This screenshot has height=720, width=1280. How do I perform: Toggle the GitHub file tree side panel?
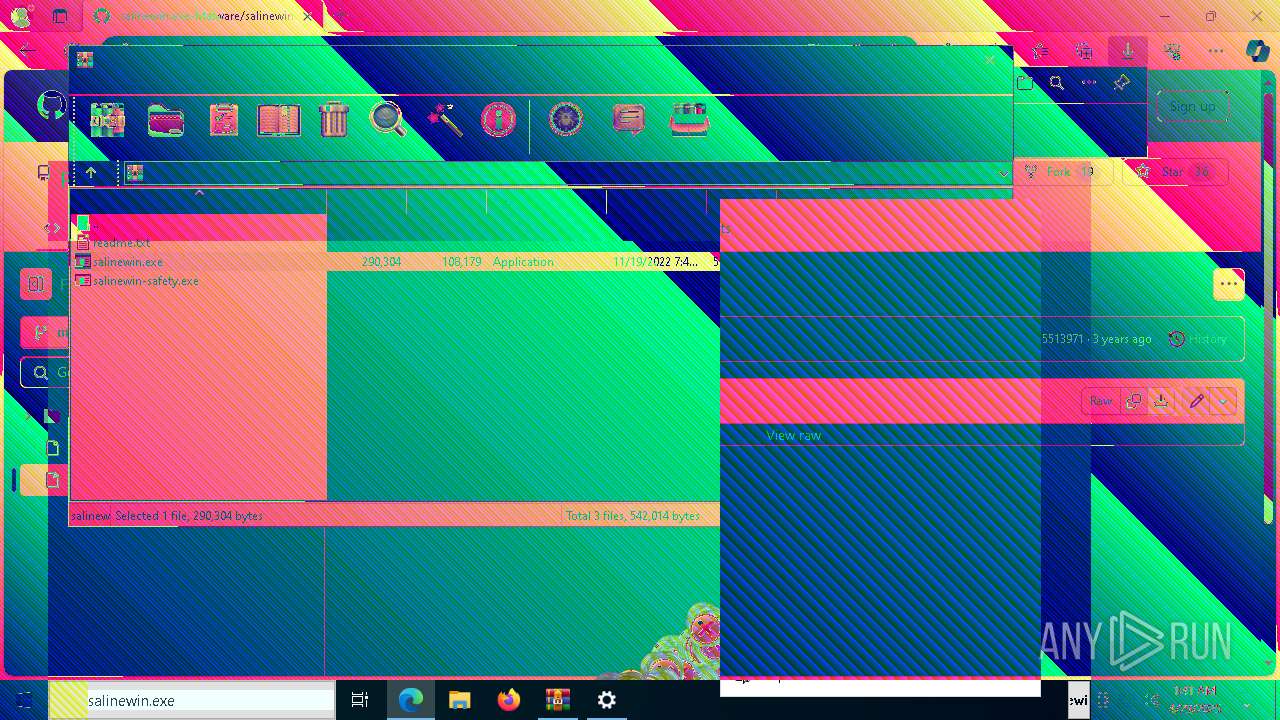click(x=36, y=284)
